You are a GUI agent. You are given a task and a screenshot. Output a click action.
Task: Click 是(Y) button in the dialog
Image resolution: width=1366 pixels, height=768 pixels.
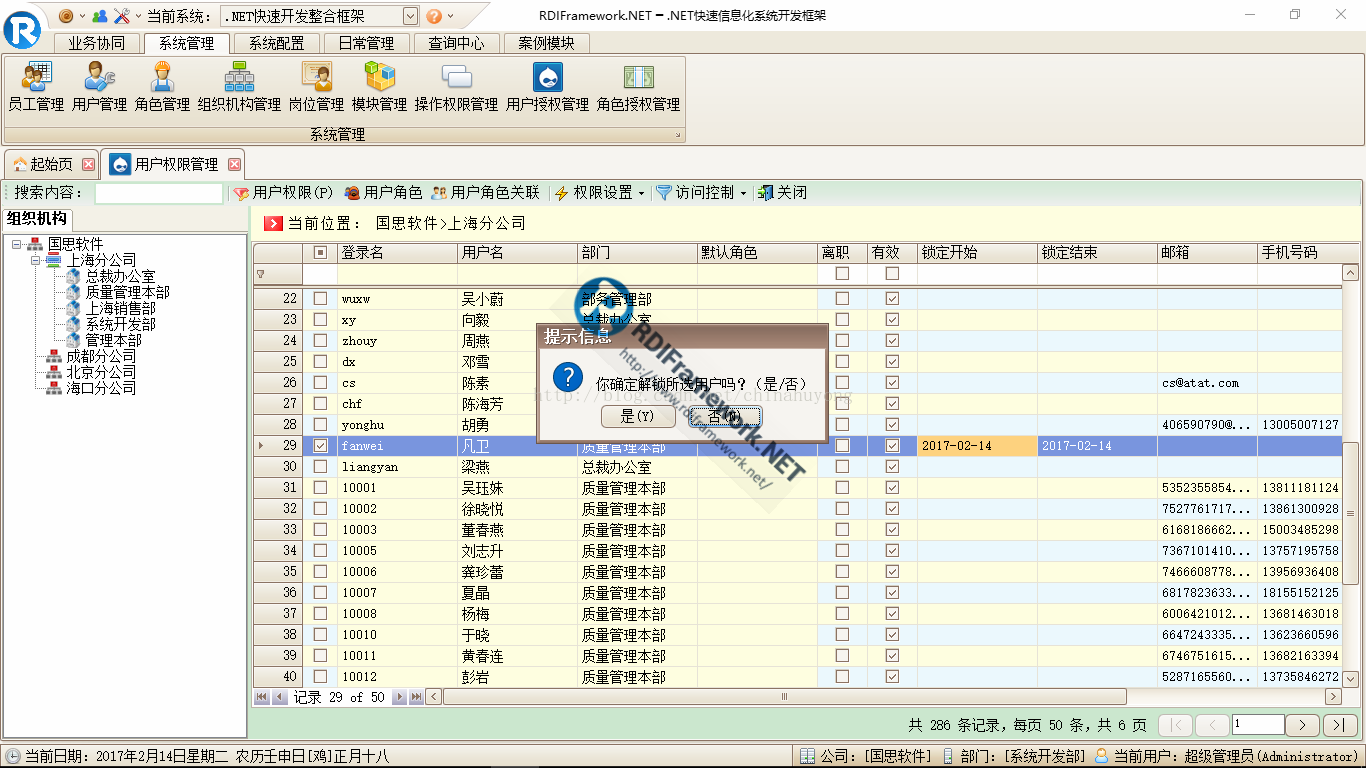[637, 416]
